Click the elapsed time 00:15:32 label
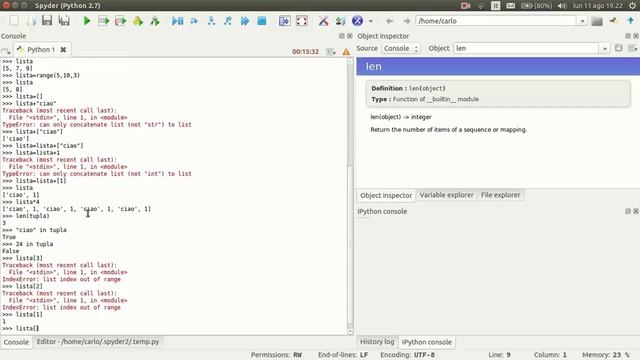 tap(305, 51)
